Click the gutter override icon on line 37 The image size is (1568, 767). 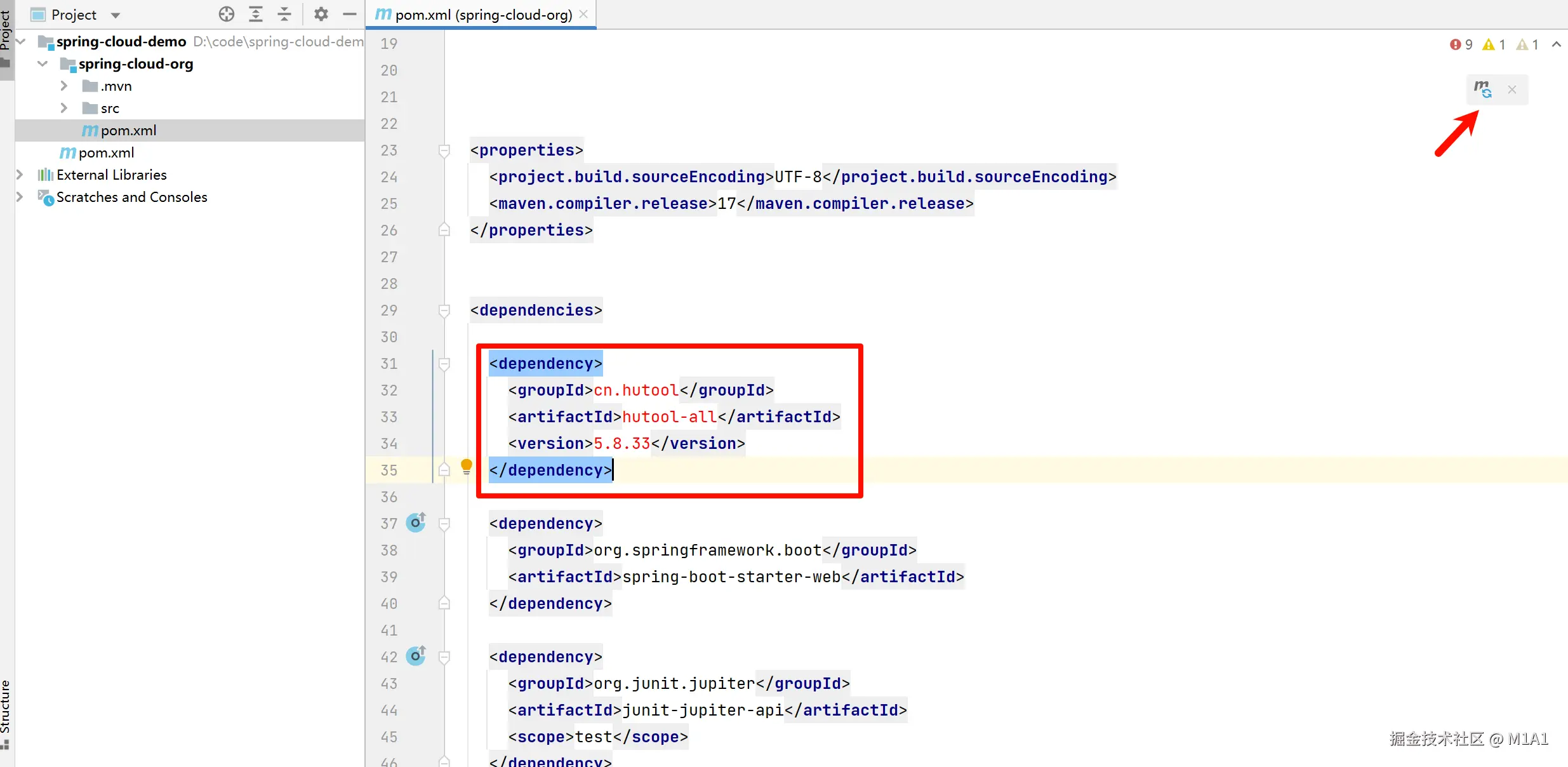pos(416,523)
